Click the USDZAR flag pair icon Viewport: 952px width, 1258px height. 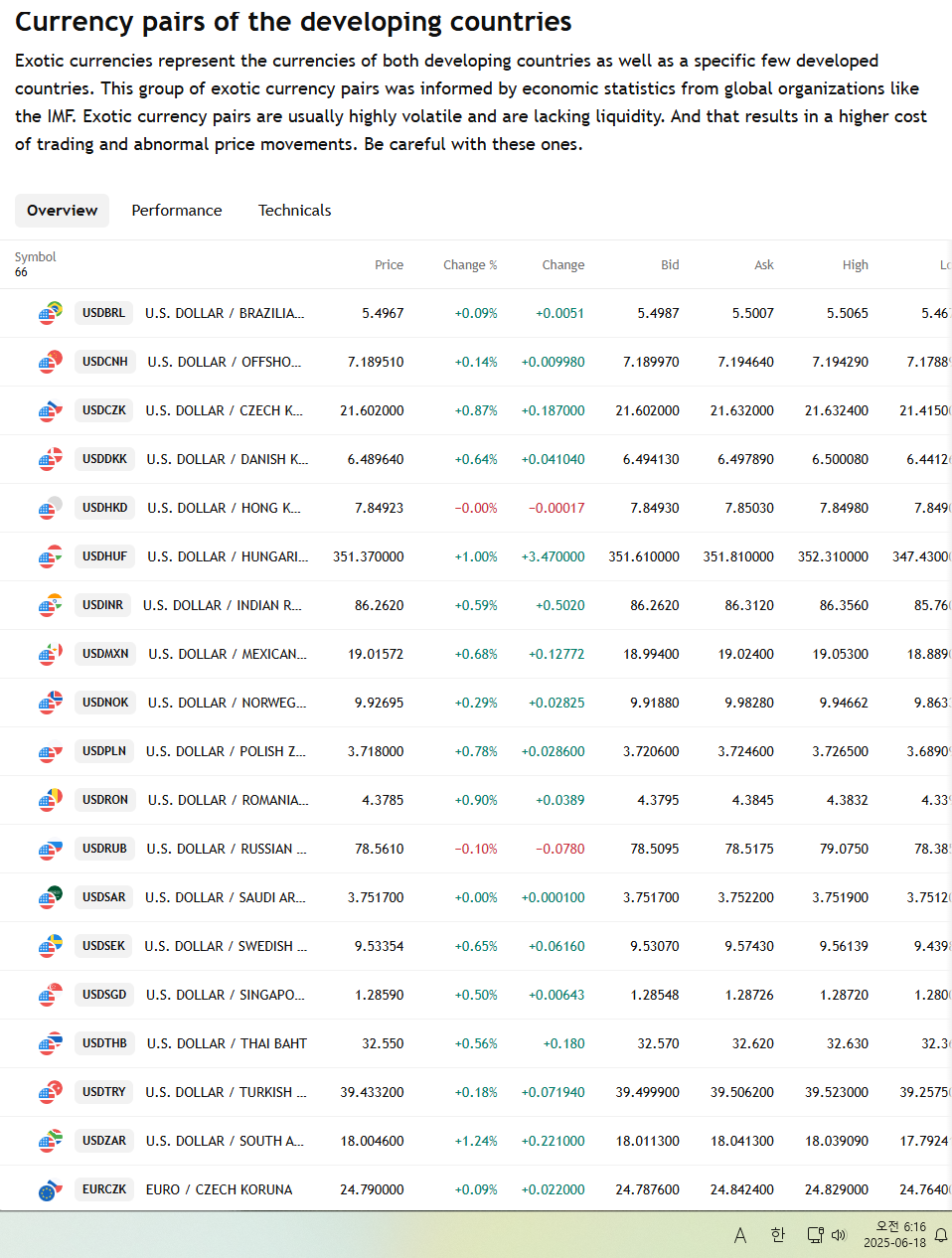coord(51,1141)
